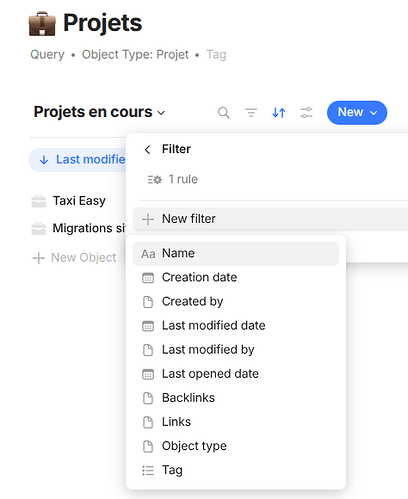Image resolution: width=408 pixels, height=499 pixels.
Task: Click the briefcase icon next to Projets
Action: [x=42, y=24]
